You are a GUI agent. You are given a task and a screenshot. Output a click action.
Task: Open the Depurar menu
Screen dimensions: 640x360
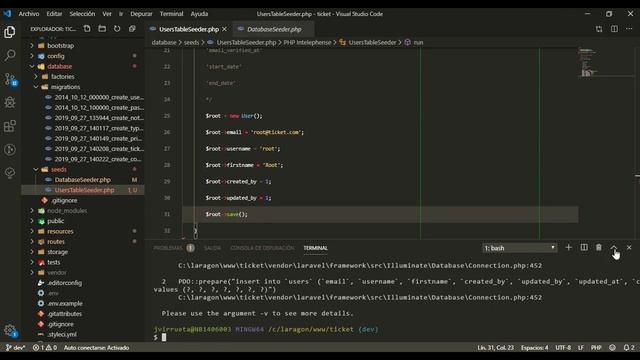[141, 13]
